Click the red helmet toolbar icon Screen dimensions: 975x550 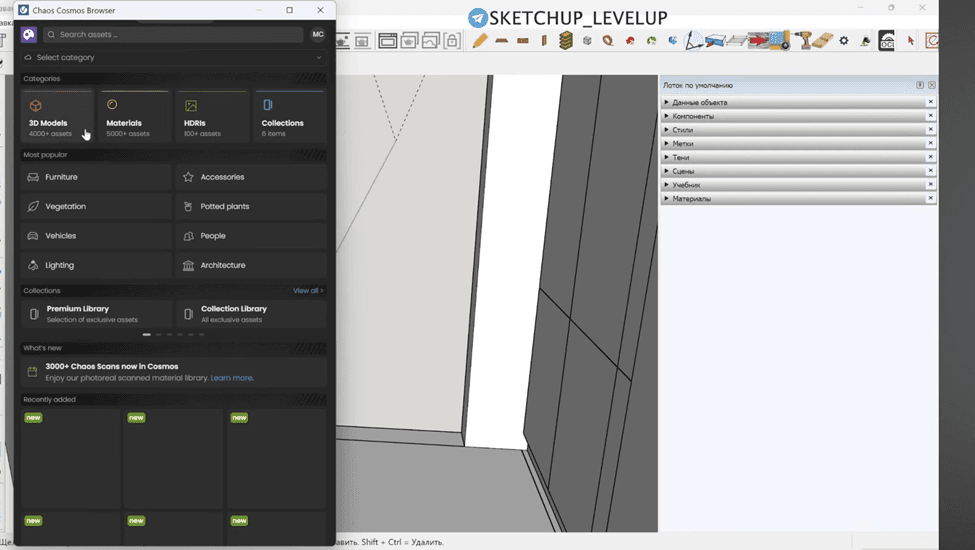pos(630,41)
